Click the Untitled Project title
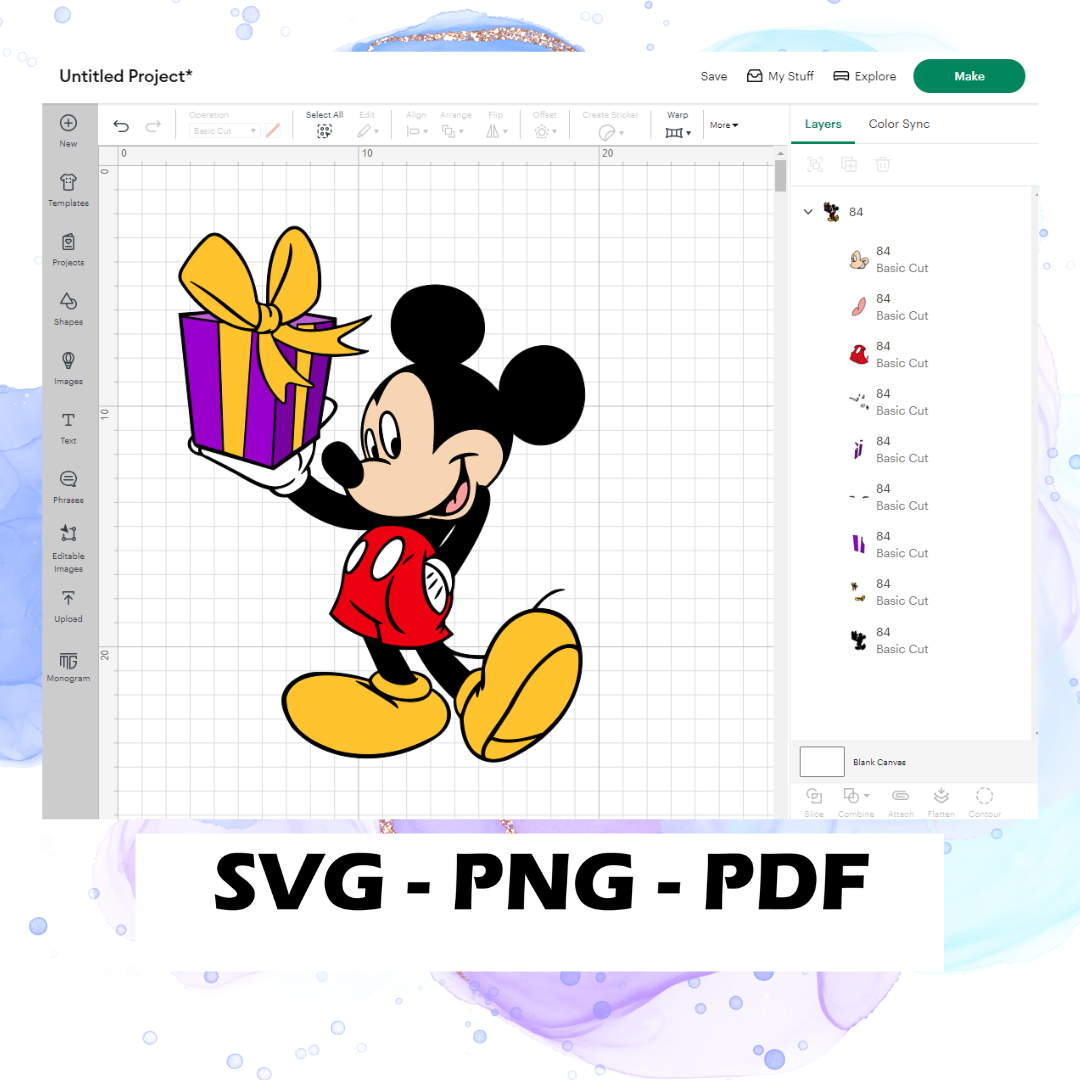Image resolution: width=1080 pixels, height=1080 pixels. (x=126, y=76)
